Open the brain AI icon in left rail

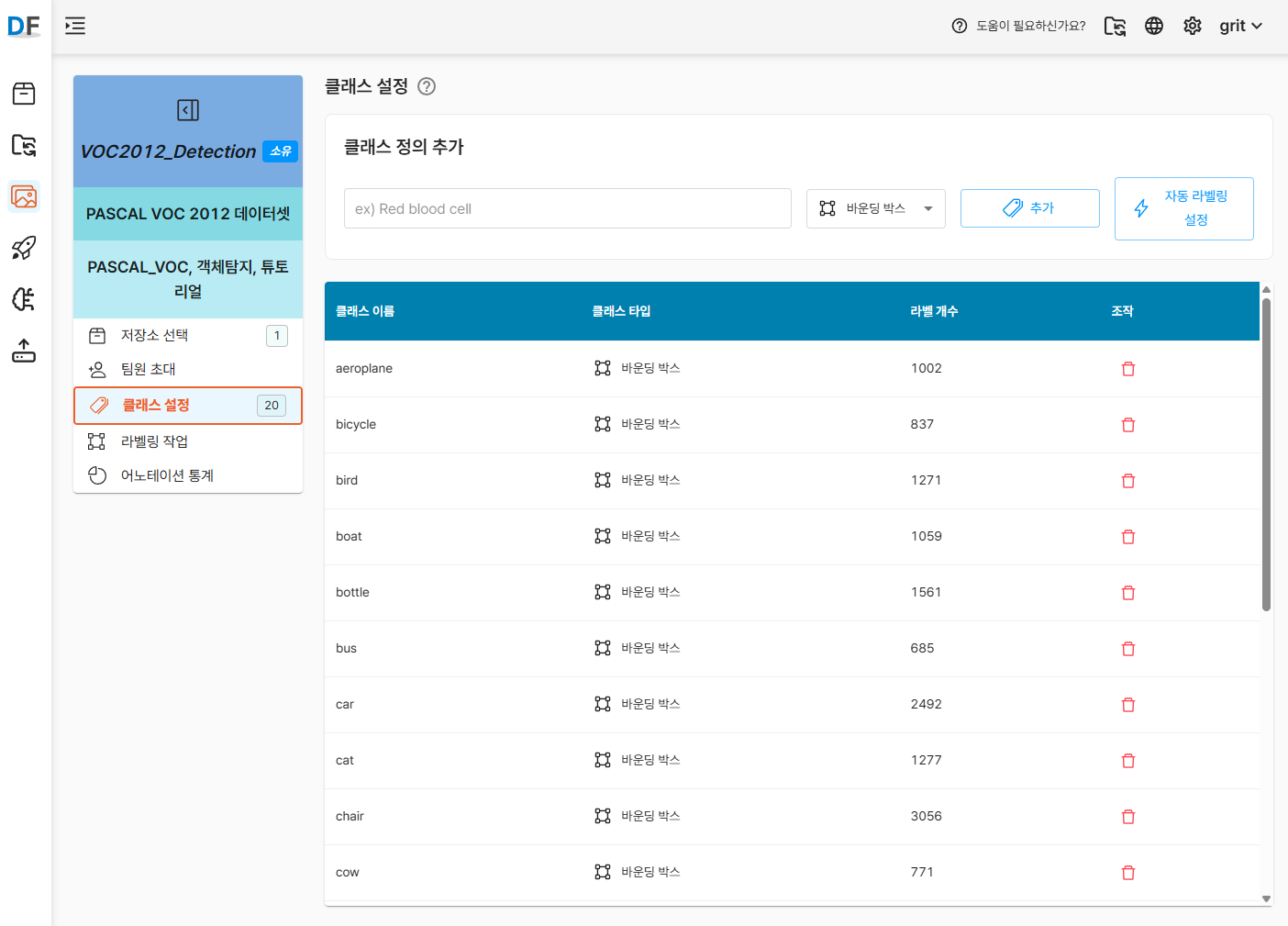(24, 299)
